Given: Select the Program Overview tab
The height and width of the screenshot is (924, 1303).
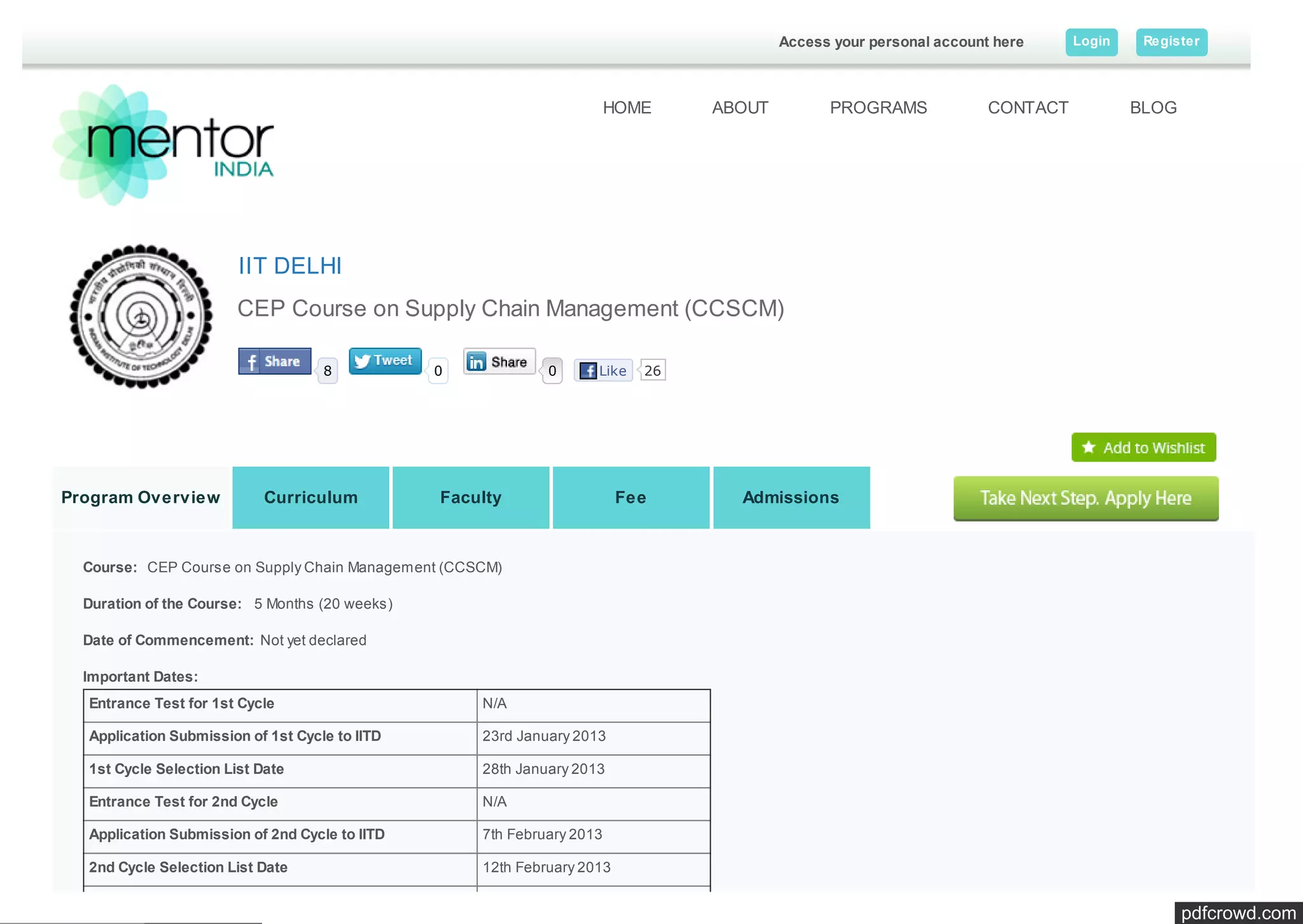Looking at the screenshot, I should (141, 497).
